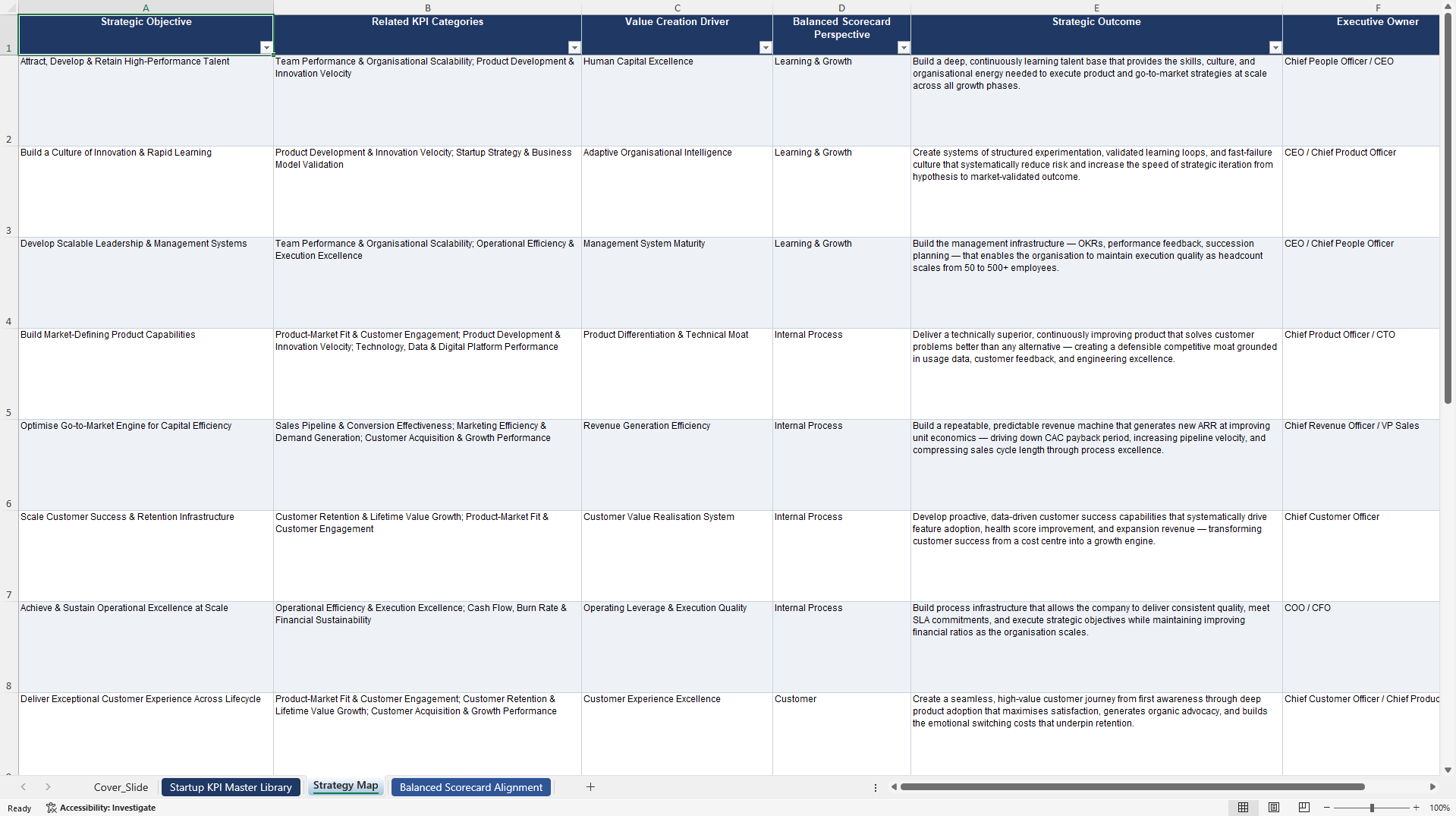Viewport: 1456px width, 816px height.
Task: Select cell 'Chief Product Officer / CTO'
Action: 1361,373
